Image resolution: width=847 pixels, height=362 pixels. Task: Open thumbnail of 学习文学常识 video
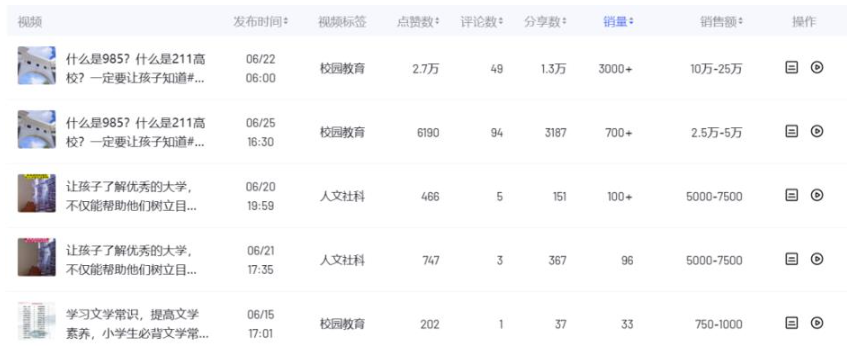(x=37, y=321)
